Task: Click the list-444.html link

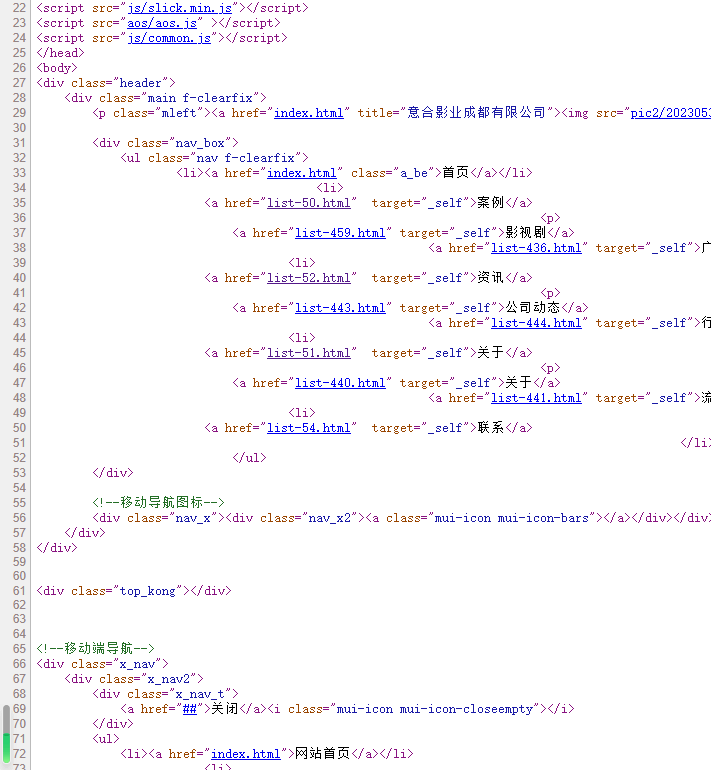Action: 535,323
